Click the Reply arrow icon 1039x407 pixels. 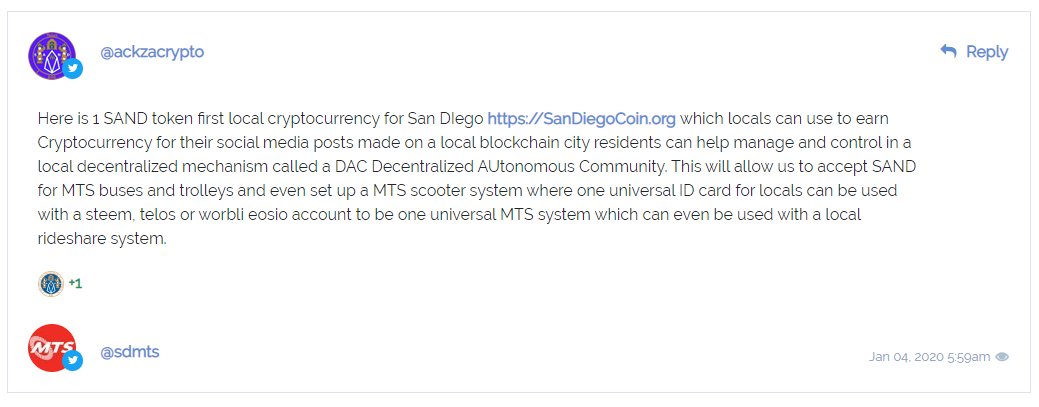coord(948,51)
